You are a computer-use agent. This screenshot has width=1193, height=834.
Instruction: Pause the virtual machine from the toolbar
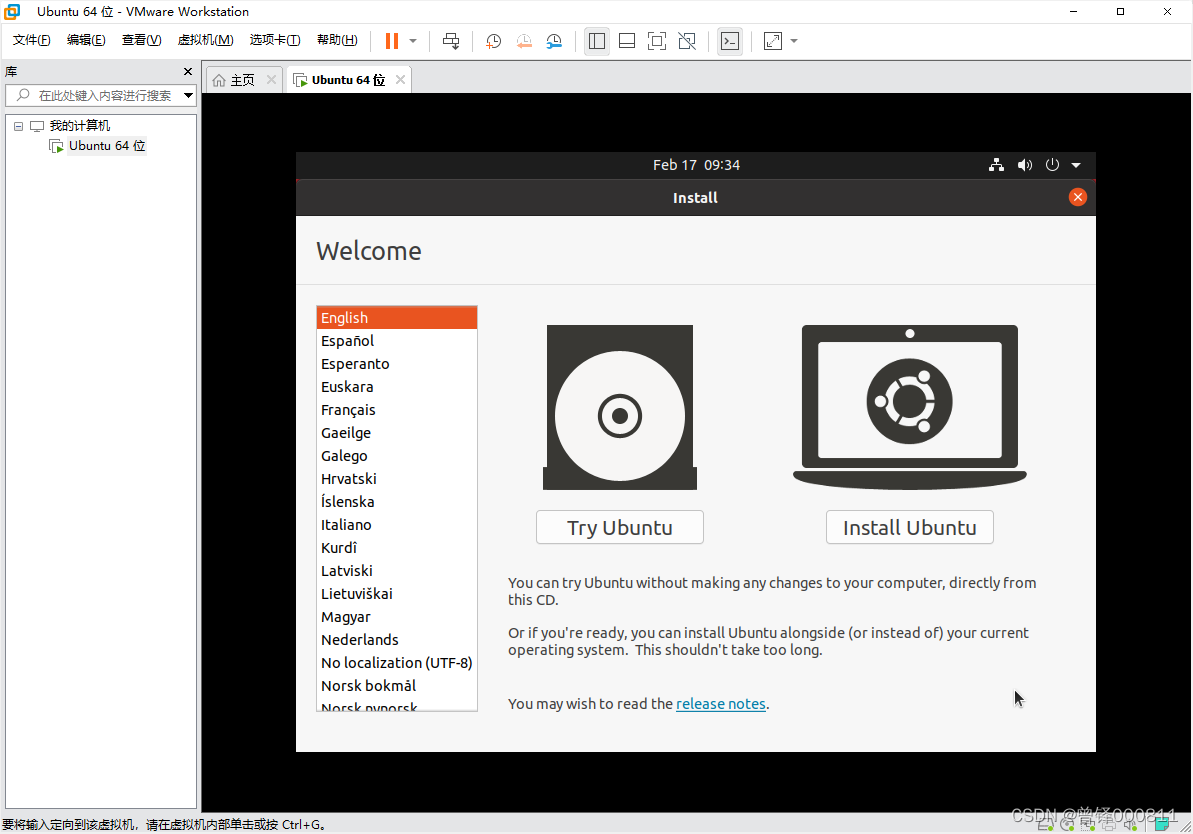(x=392, y=41)
